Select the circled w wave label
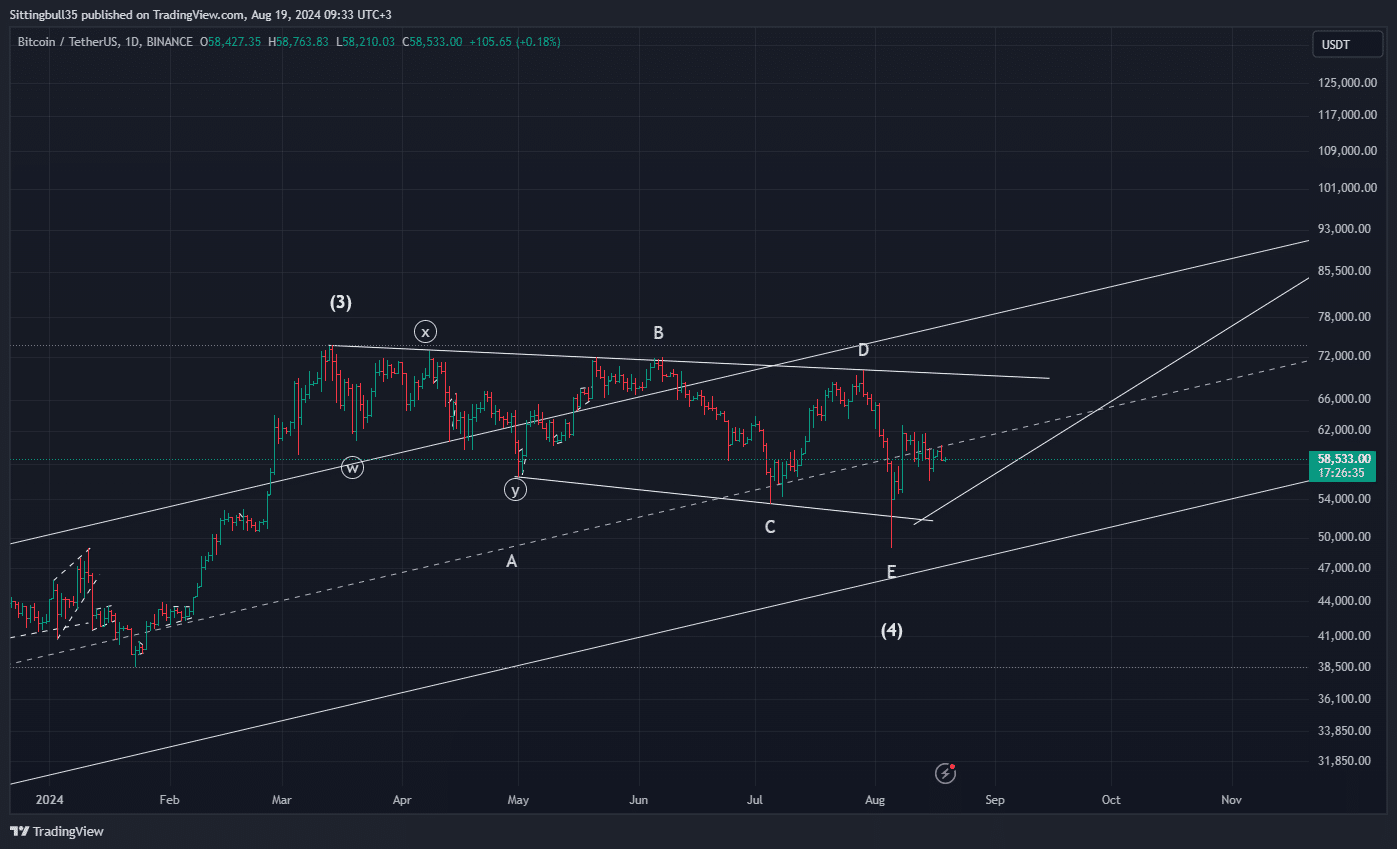 [352, 467]
